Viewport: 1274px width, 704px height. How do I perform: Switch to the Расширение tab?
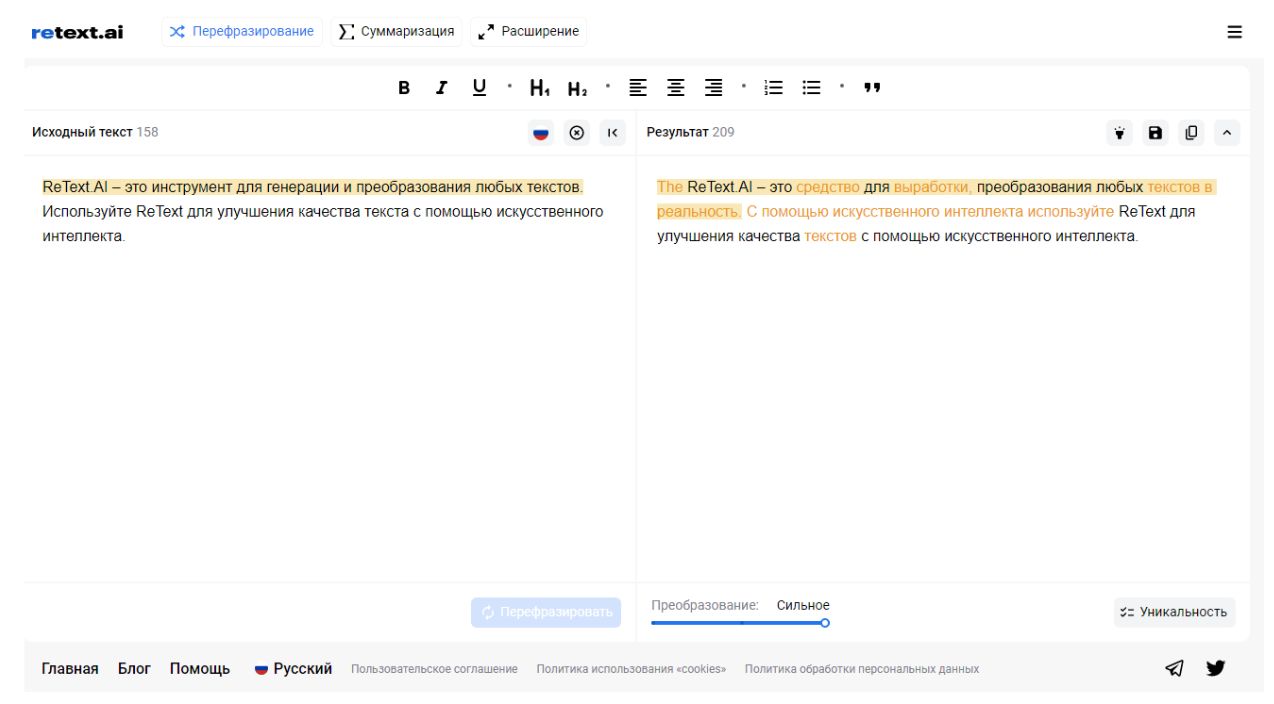pyautogui.click(x=529, y=32)
